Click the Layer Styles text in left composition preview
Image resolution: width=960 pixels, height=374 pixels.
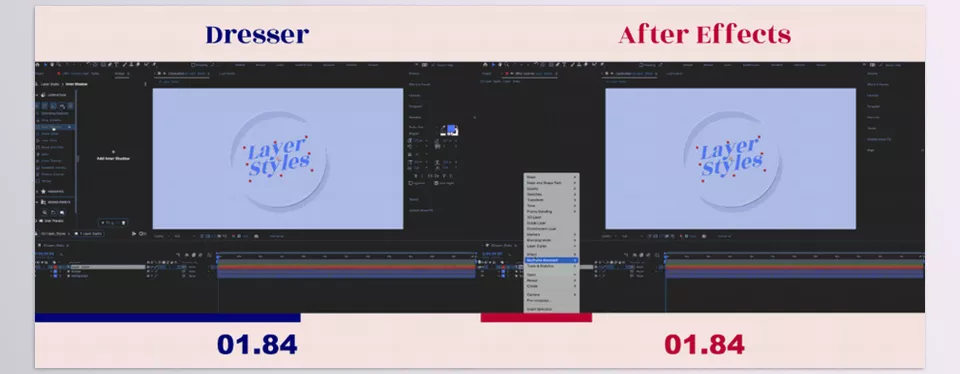(x=279, y=157)
